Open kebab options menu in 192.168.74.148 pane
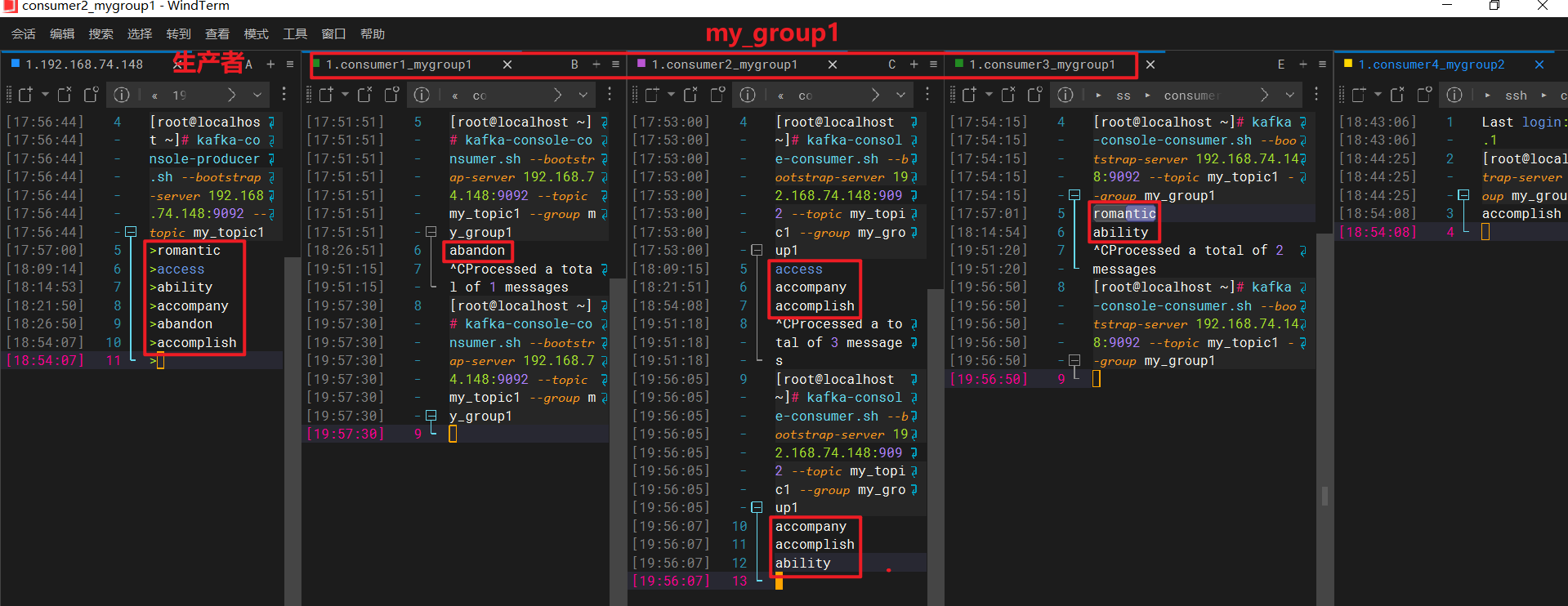 284,95
